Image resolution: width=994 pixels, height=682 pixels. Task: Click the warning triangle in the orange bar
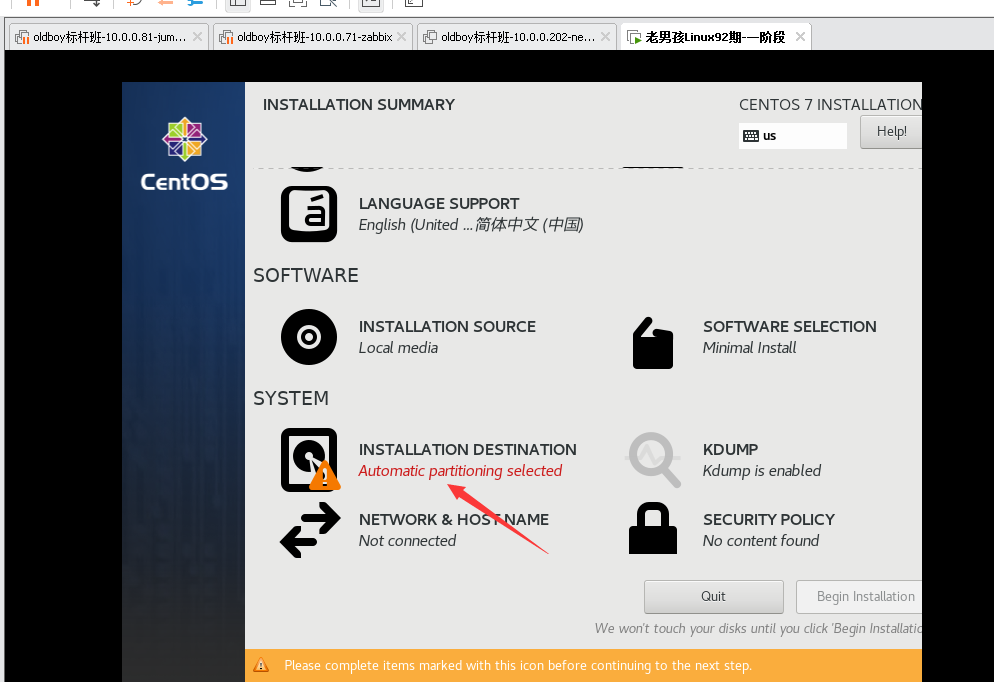[x=261, y=665]
